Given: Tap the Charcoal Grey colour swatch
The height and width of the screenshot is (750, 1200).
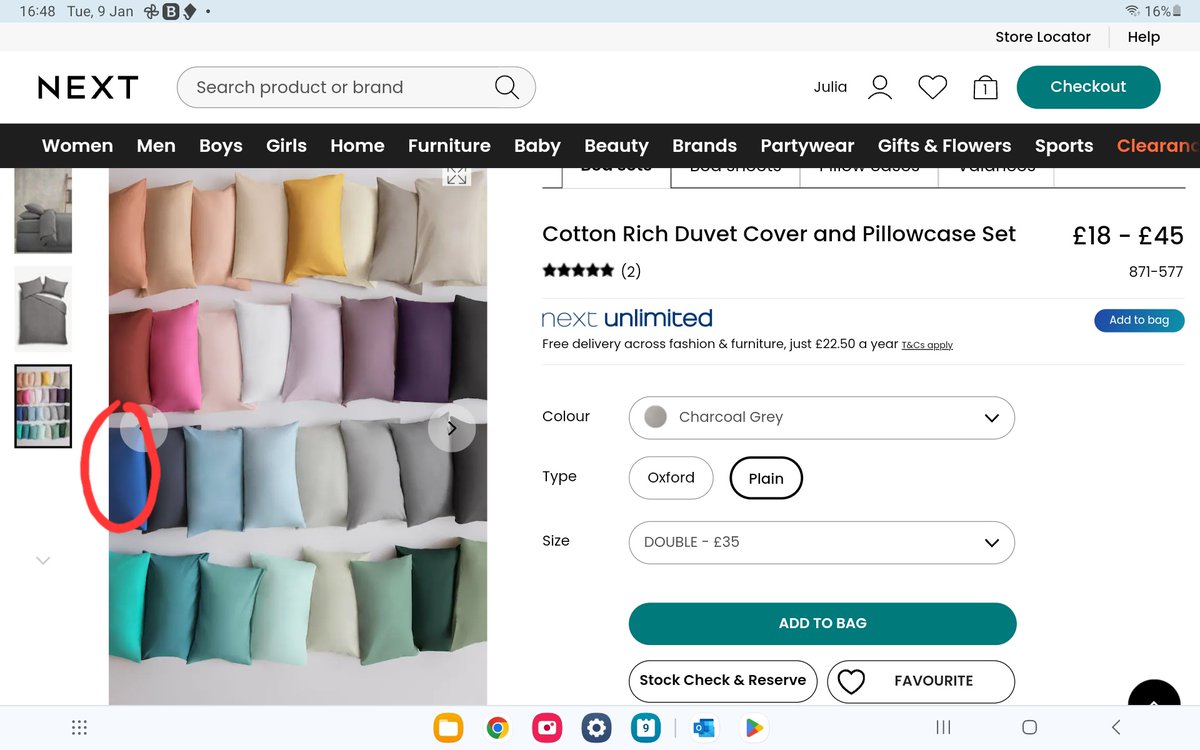Looking at the screenshot, I should tap(655, 417).
